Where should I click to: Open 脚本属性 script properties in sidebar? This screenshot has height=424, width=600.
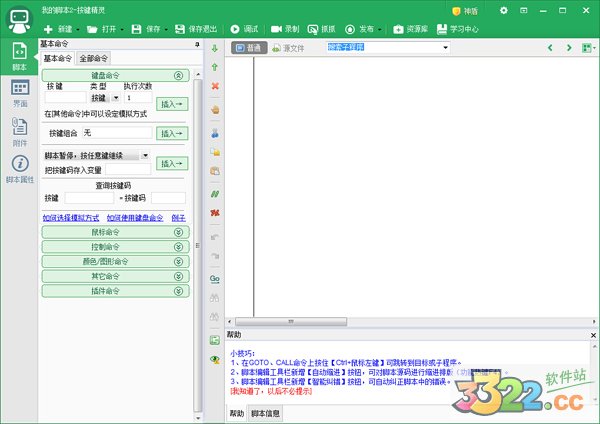click(x=19, y=168)
